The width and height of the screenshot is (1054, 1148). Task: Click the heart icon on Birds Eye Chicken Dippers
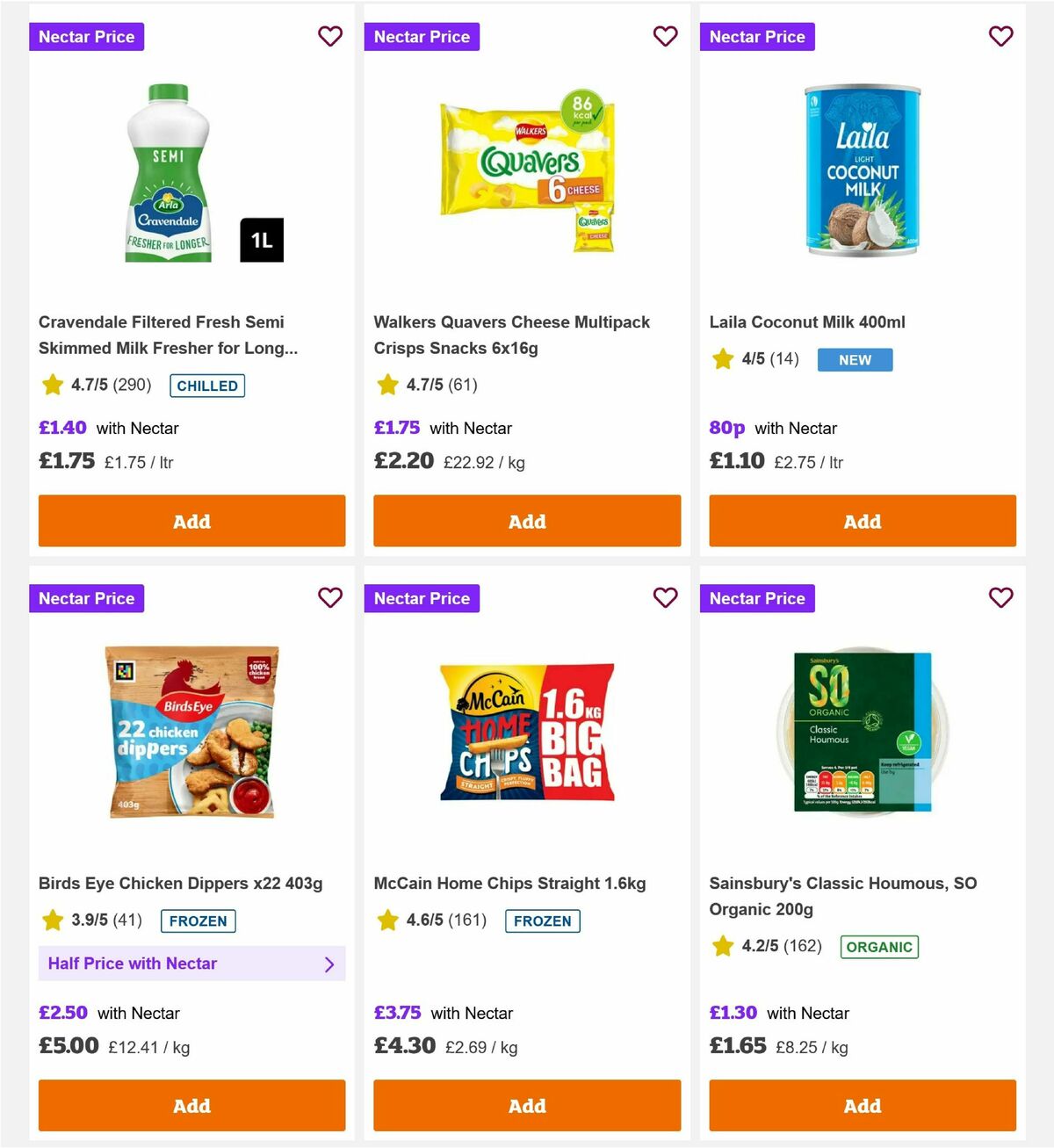(x=330, y=597)
